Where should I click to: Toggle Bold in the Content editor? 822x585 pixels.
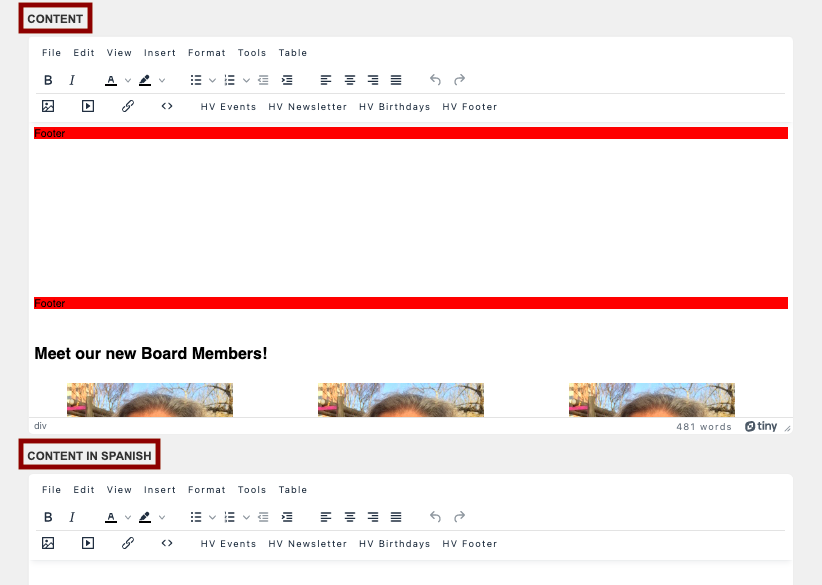(48, 80)
